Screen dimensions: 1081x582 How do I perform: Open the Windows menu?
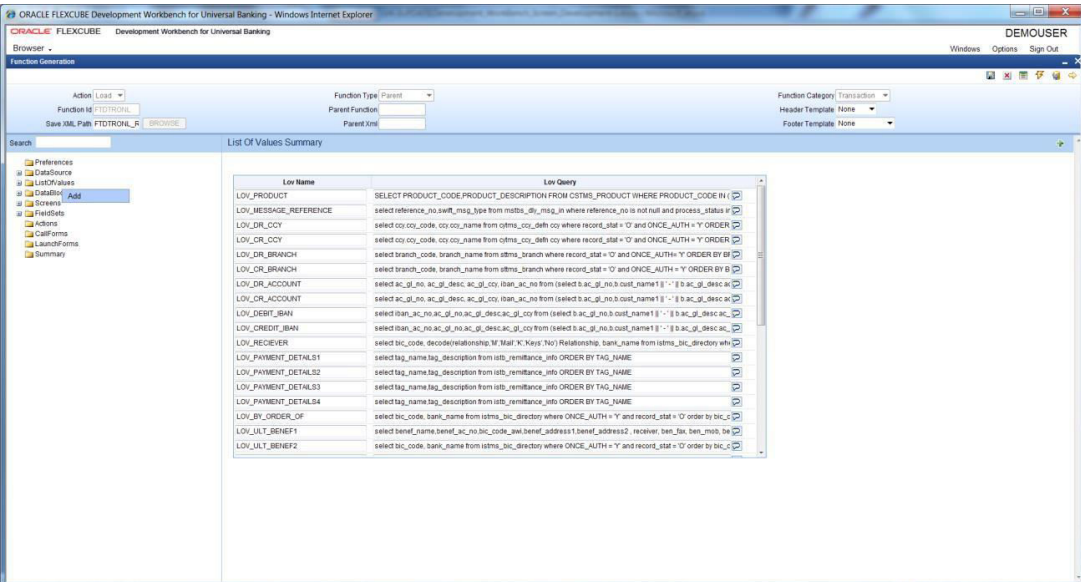964,49
